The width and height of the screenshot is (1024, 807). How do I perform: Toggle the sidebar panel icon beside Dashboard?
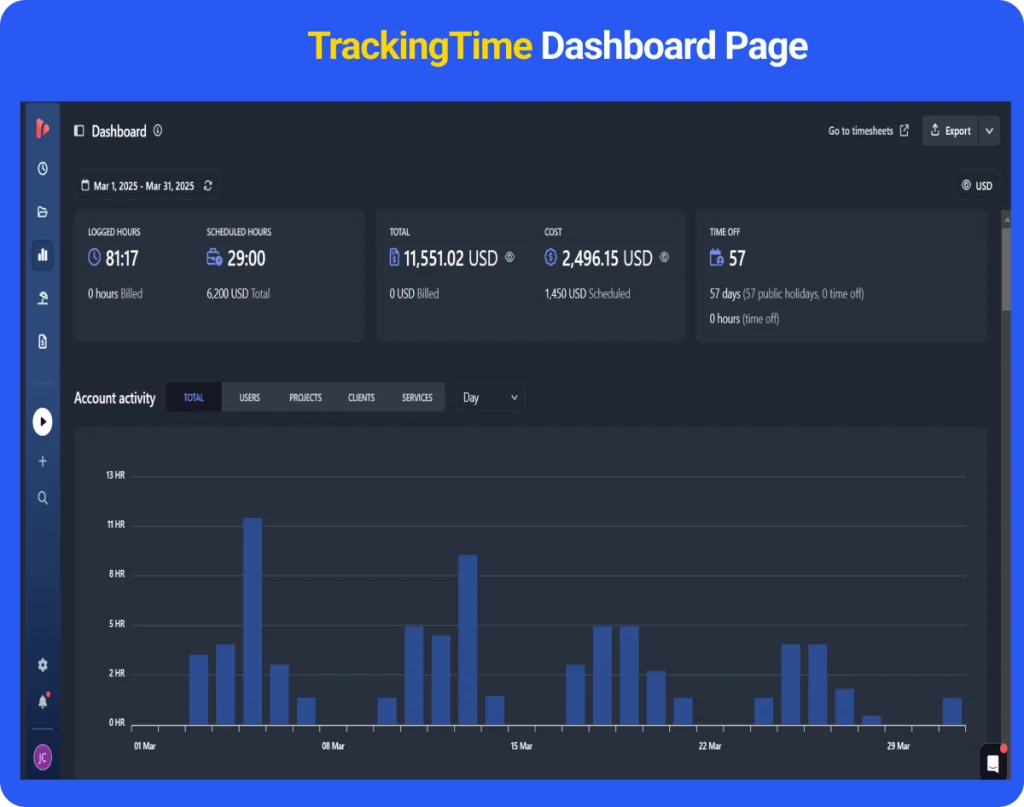tap(79, 131)
